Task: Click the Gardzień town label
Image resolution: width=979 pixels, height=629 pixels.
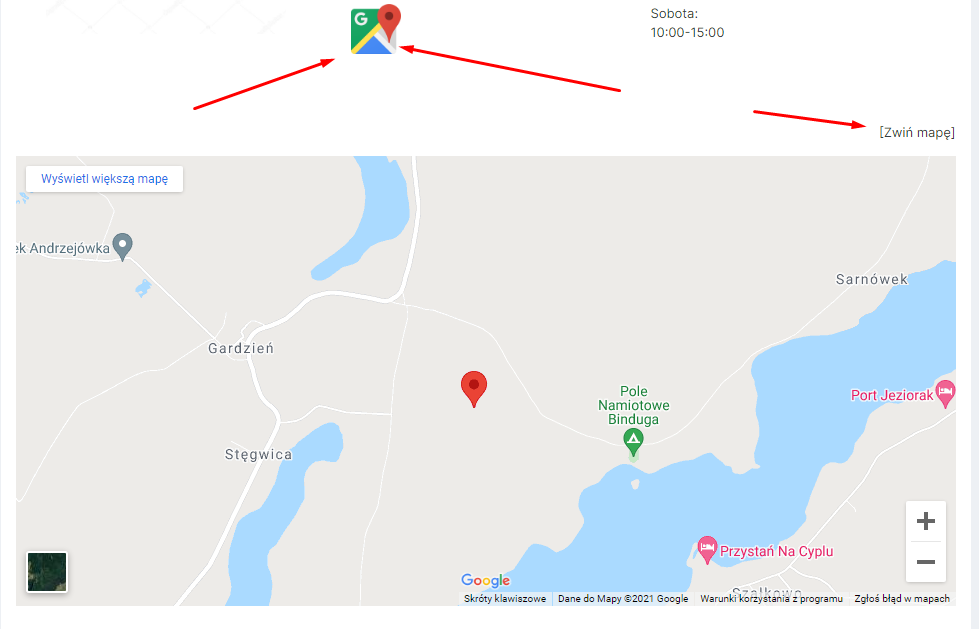Action: tap(241, 349)
